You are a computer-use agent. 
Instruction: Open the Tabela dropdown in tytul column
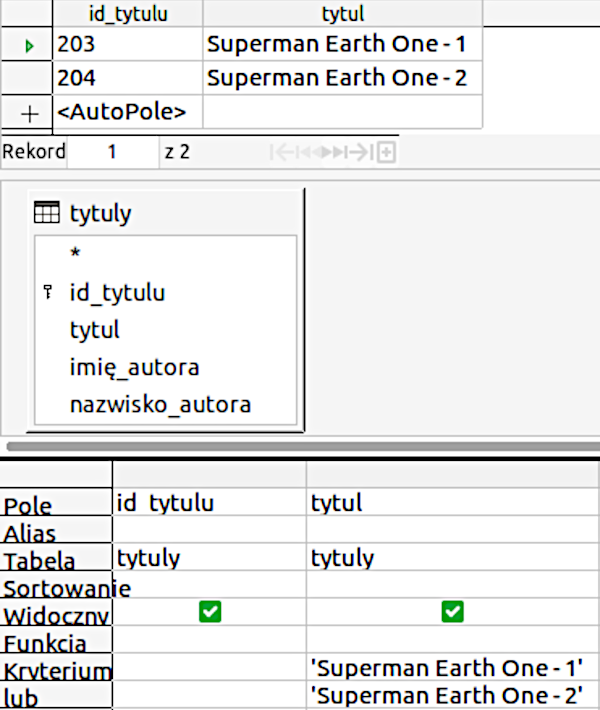point(452,557)
